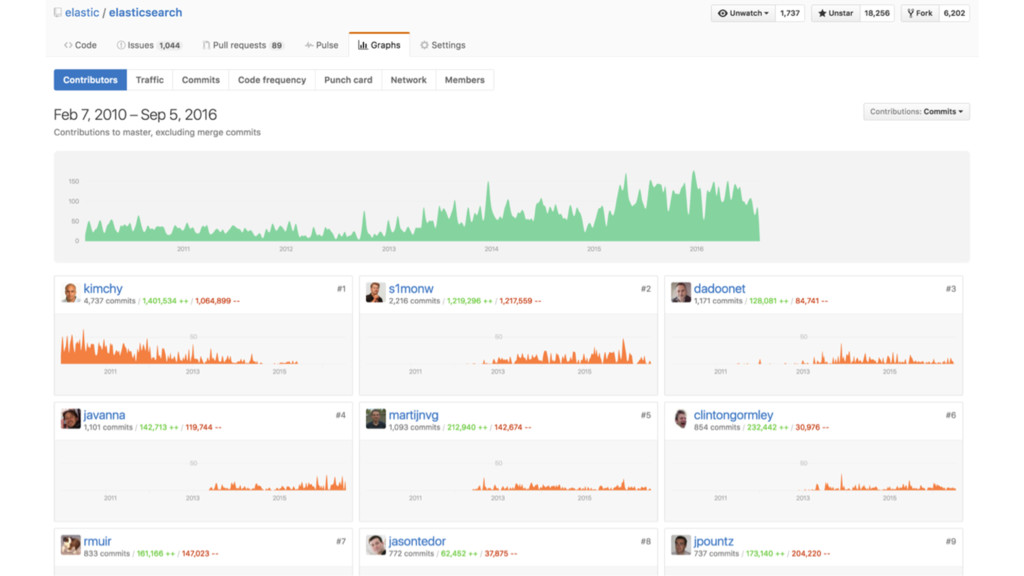Click the Issues count badge 1,044
This screenshot has height=576, width=1024.
[169, 45]
